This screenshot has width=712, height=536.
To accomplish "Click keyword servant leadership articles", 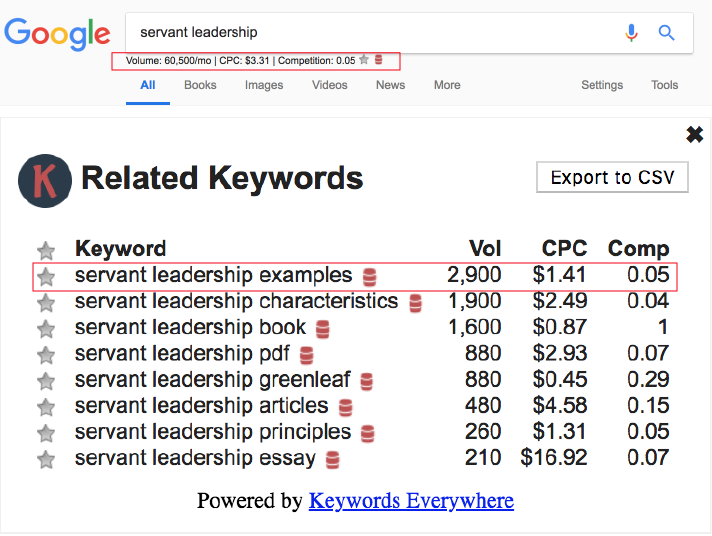I will pyautogui.click(x=202, y=406).
